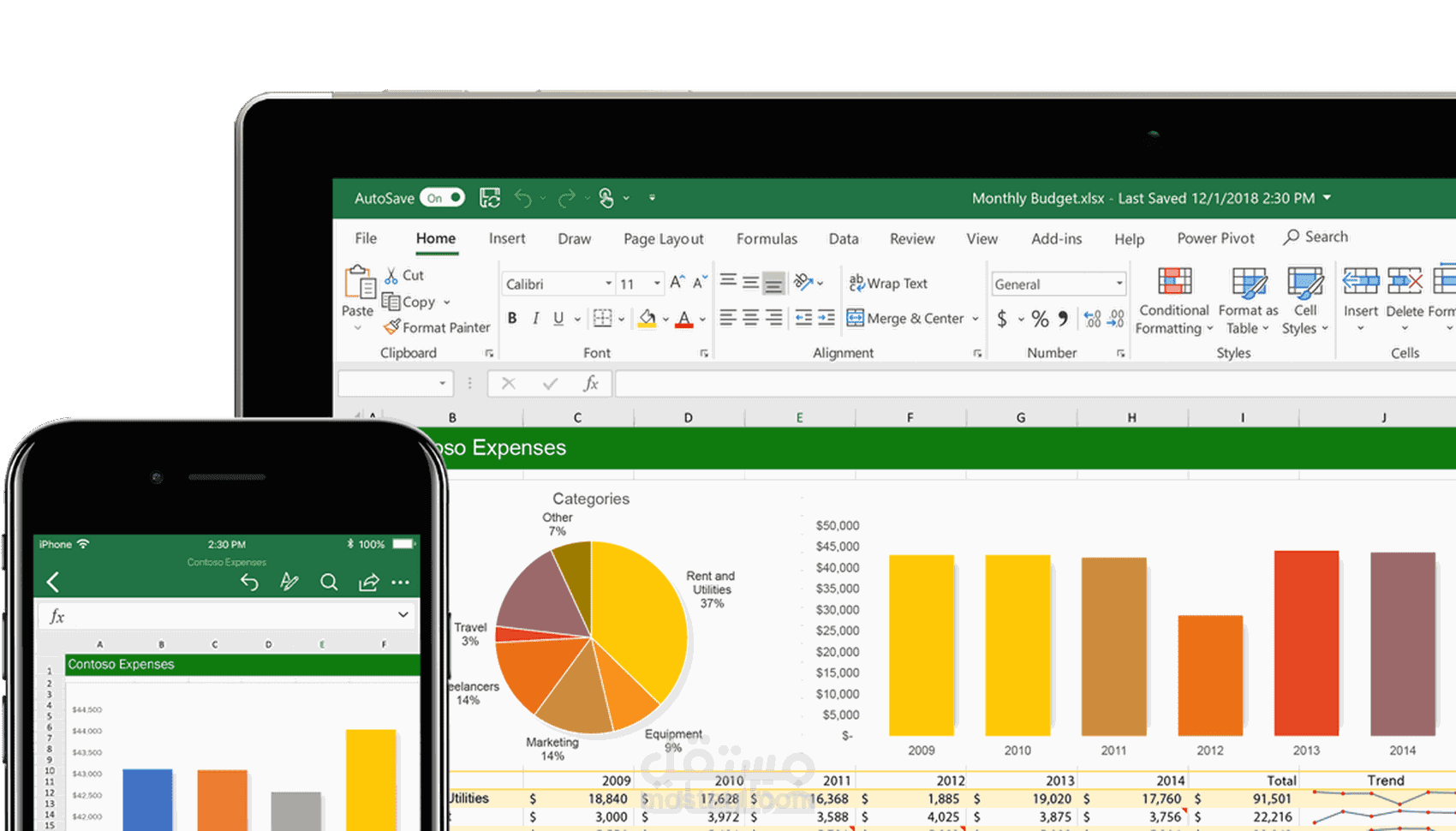This screenshot has height=831, width=1456.
Task: Open the Review tab
Action: coord(912,239)
